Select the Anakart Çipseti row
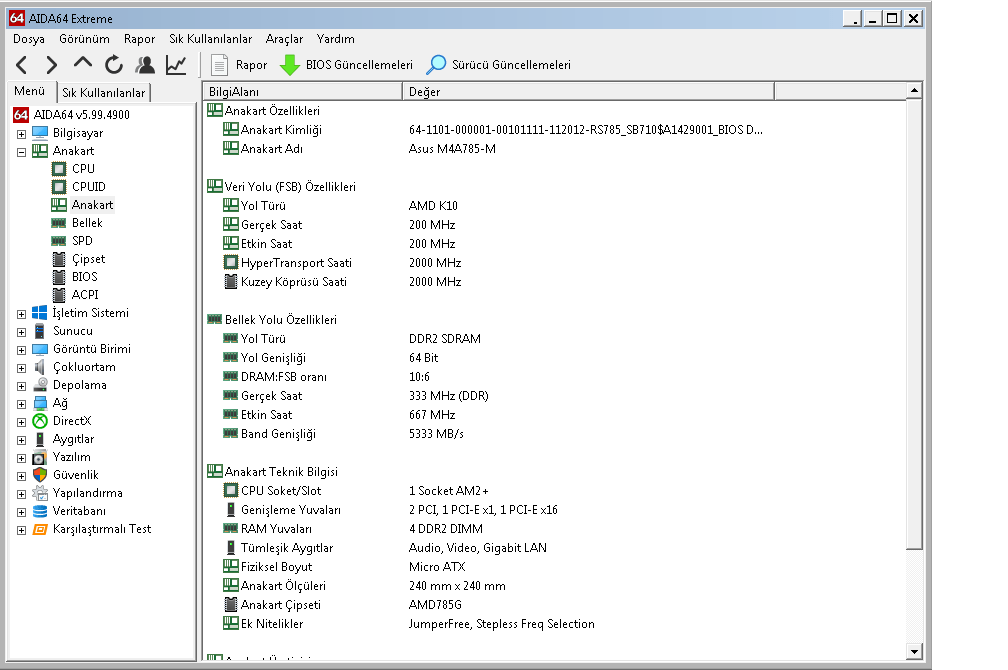Viewport: 1008px width, 670px height. 554,604
